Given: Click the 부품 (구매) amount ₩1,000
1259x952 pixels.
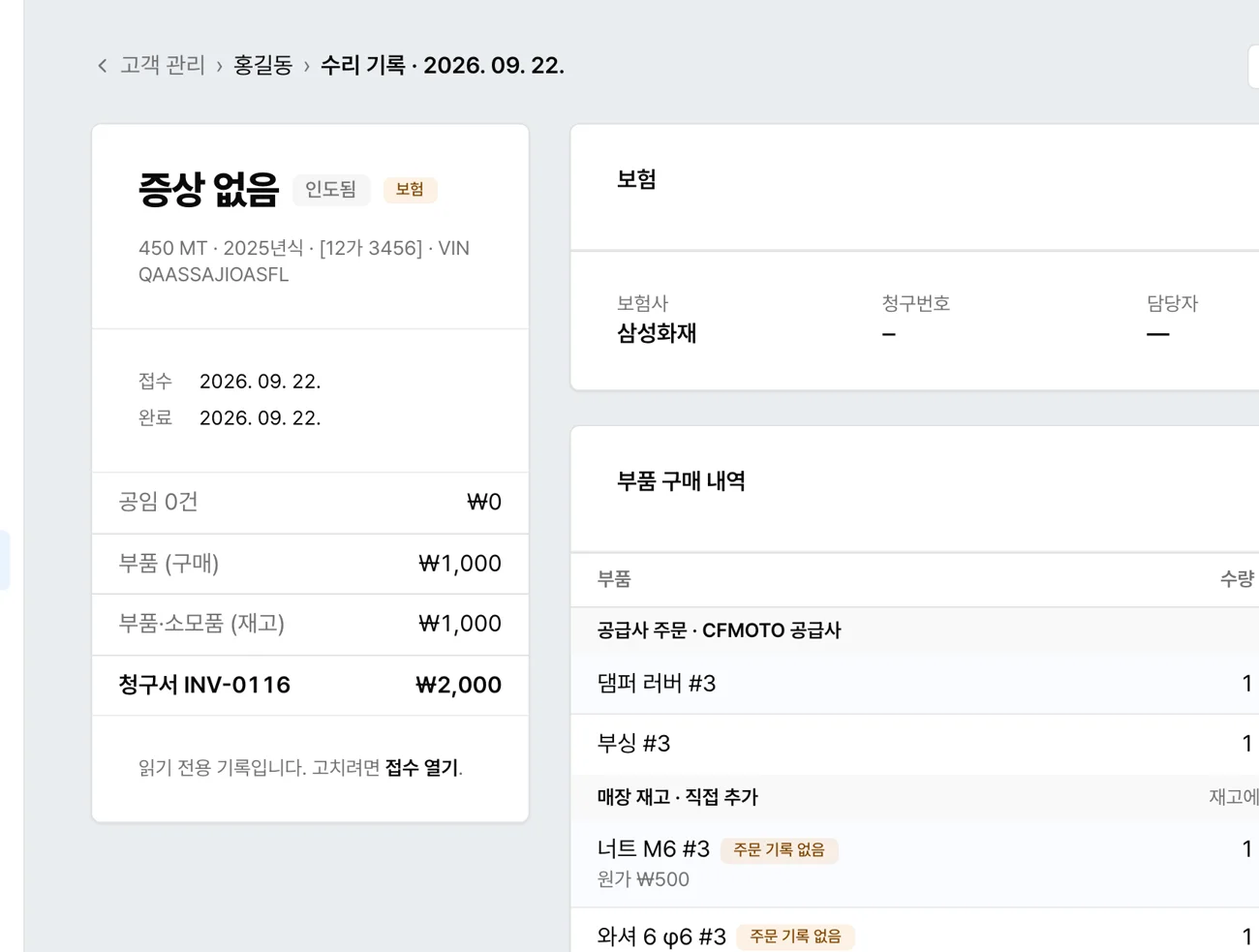Looking at the screenshot, I should point(460,564).
